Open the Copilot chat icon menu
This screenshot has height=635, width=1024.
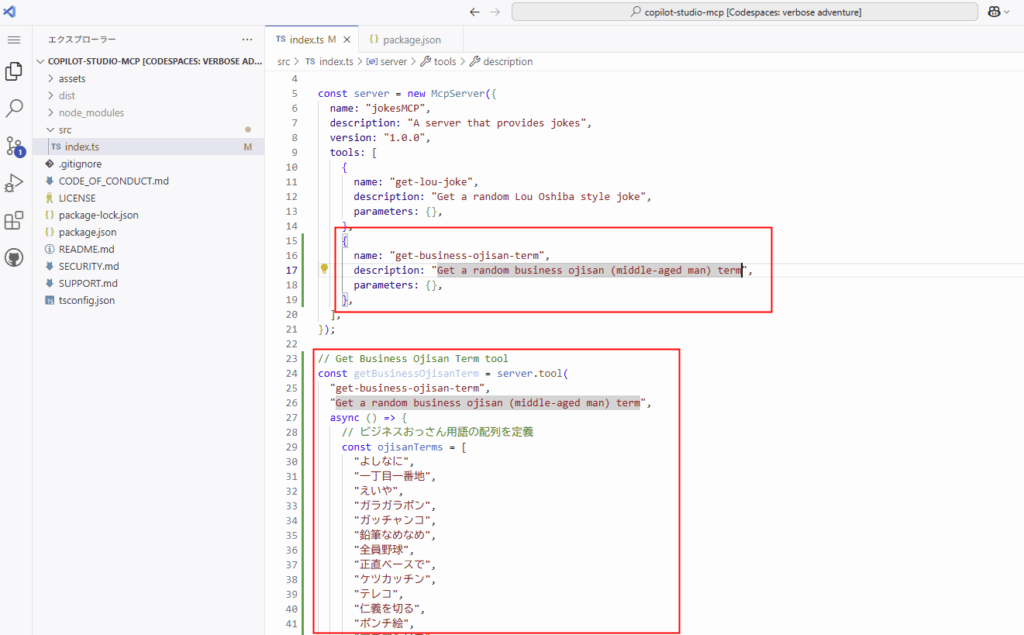998,12
